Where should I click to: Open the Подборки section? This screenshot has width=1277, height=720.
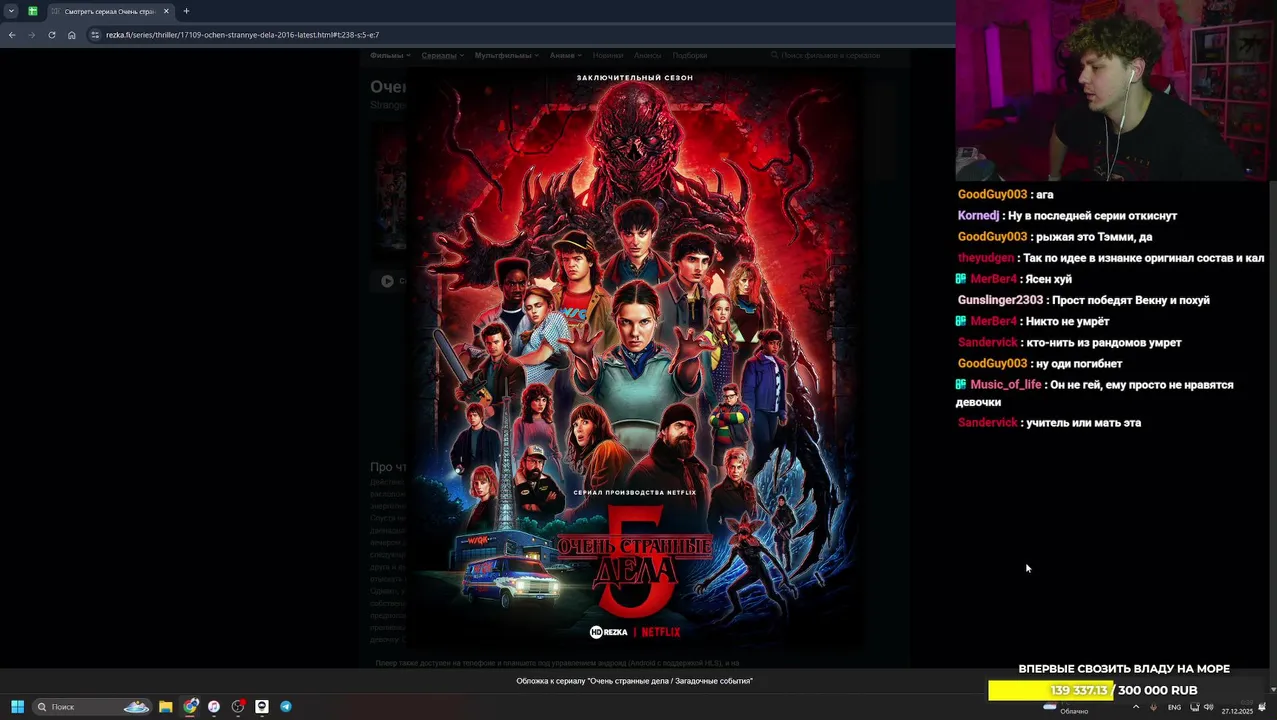point(690,56)
